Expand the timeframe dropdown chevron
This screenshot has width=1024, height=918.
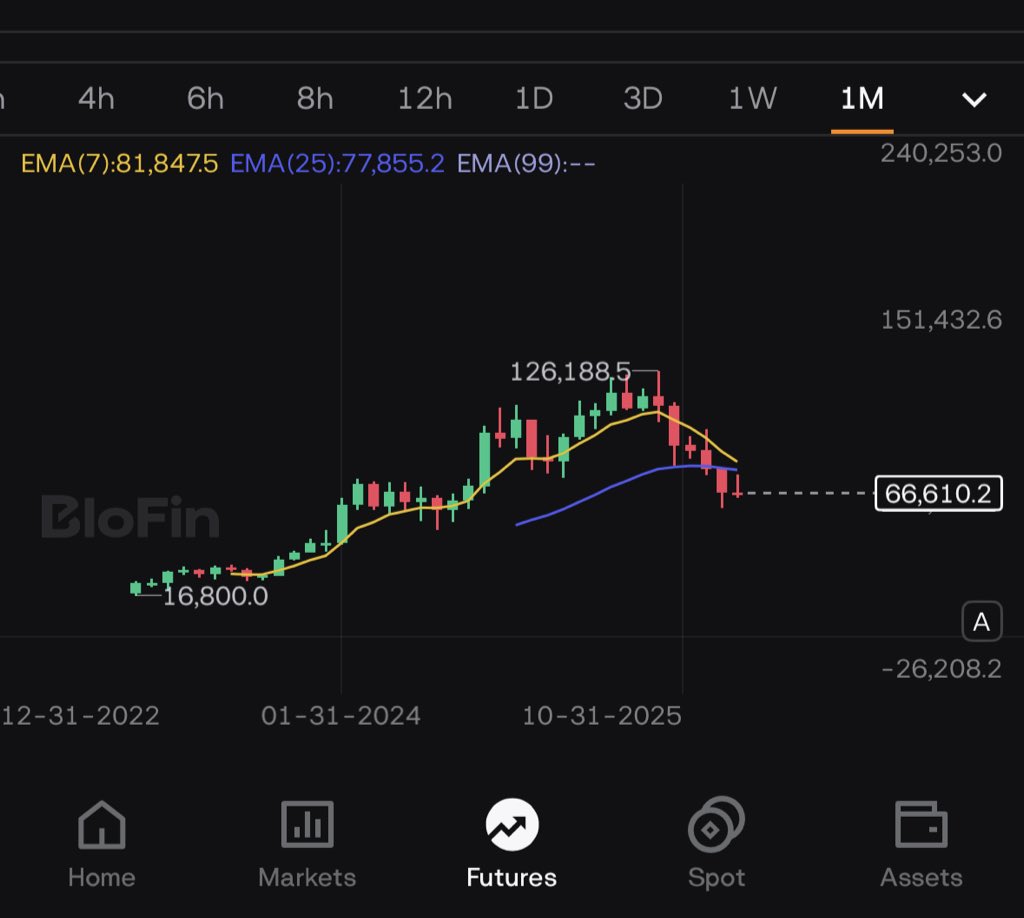coord(973,99)
